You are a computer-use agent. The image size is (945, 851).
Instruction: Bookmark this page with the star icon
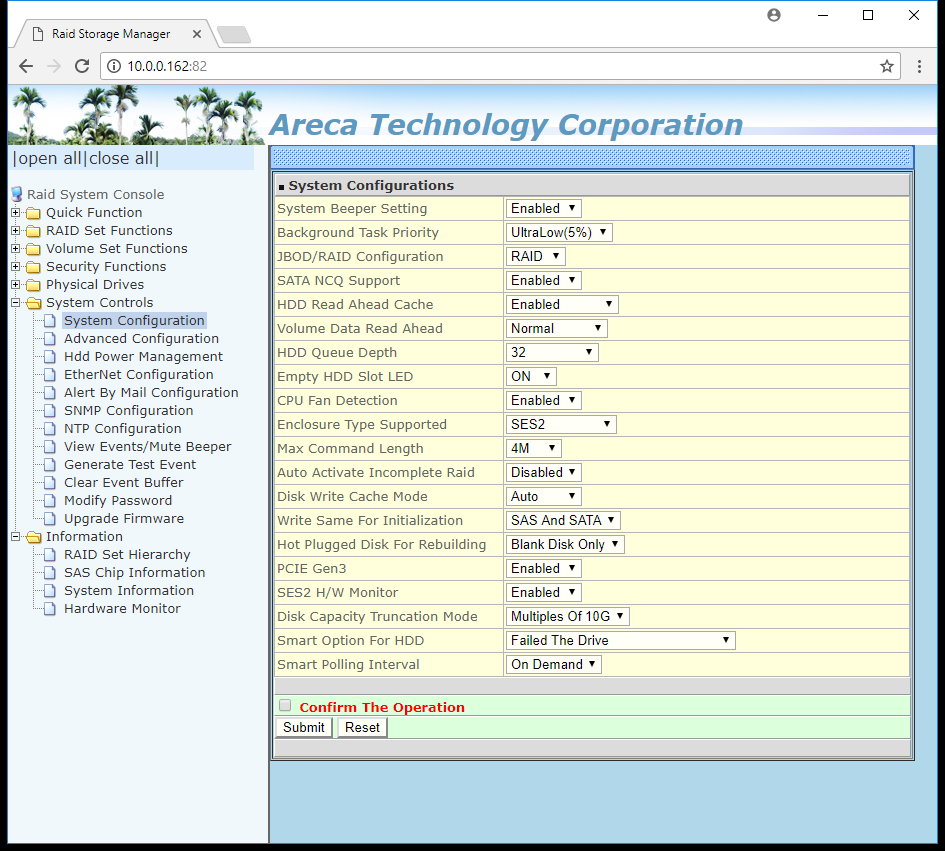[x=887, y=66]
